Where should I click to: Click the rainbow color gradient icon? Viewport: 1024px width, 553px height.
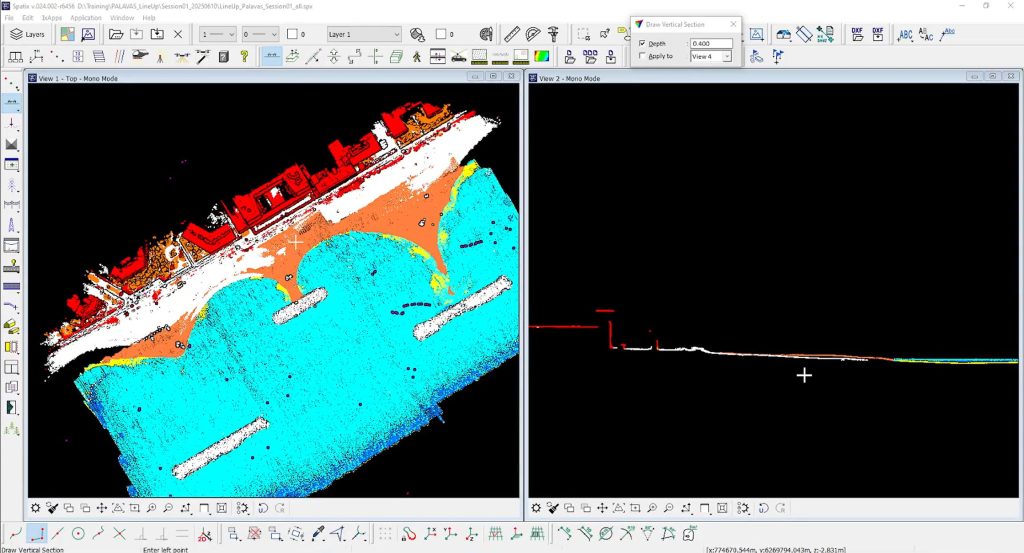(541, 57)
